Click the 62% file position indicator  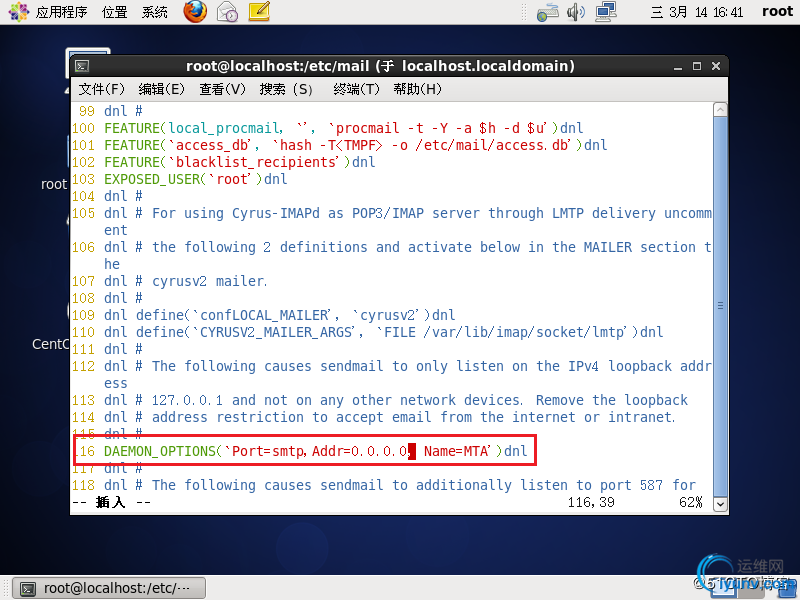691,503
